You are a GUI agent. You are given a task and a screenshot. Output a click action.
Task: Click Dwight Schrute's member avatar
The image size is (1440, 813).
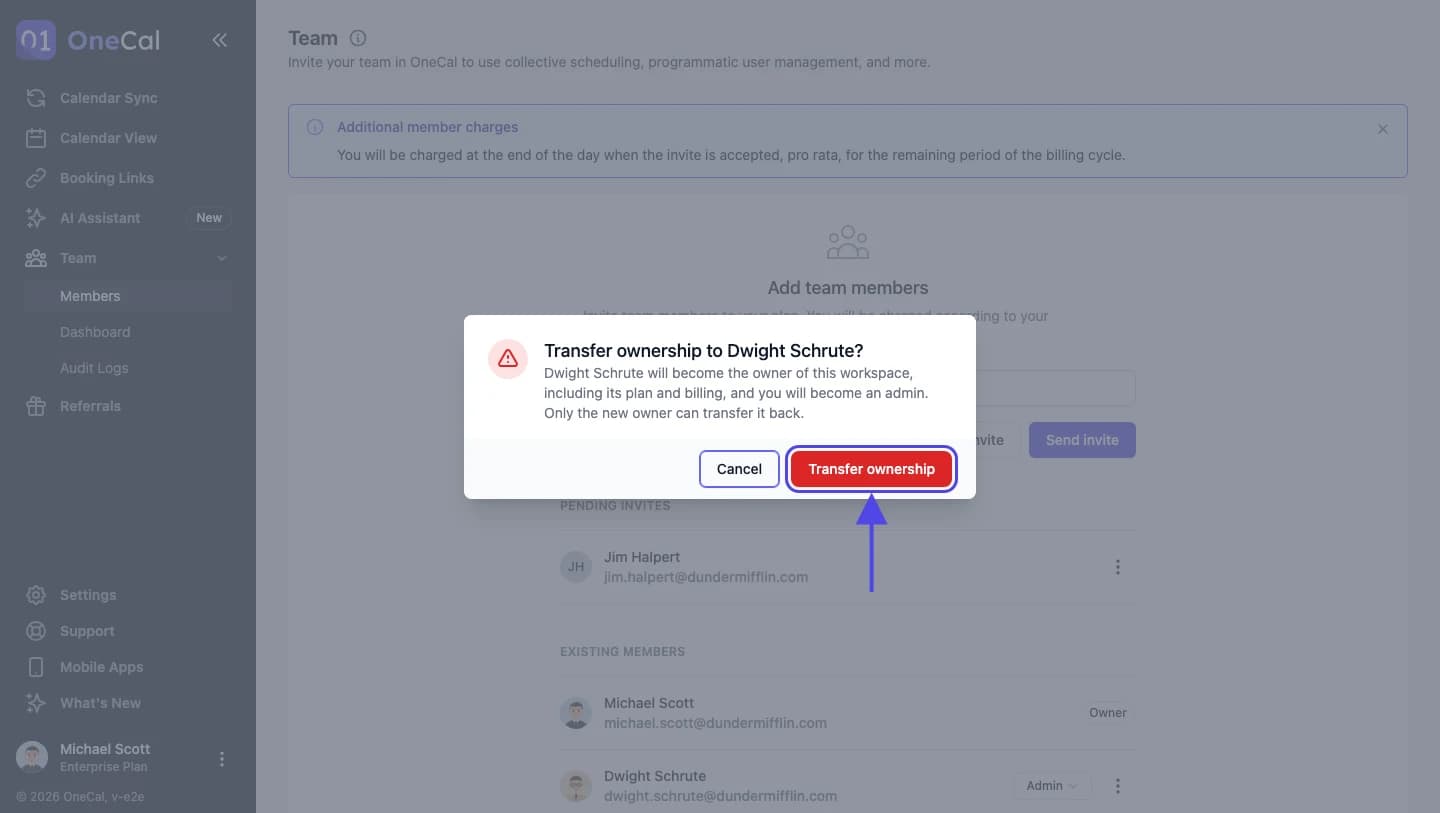576,786
